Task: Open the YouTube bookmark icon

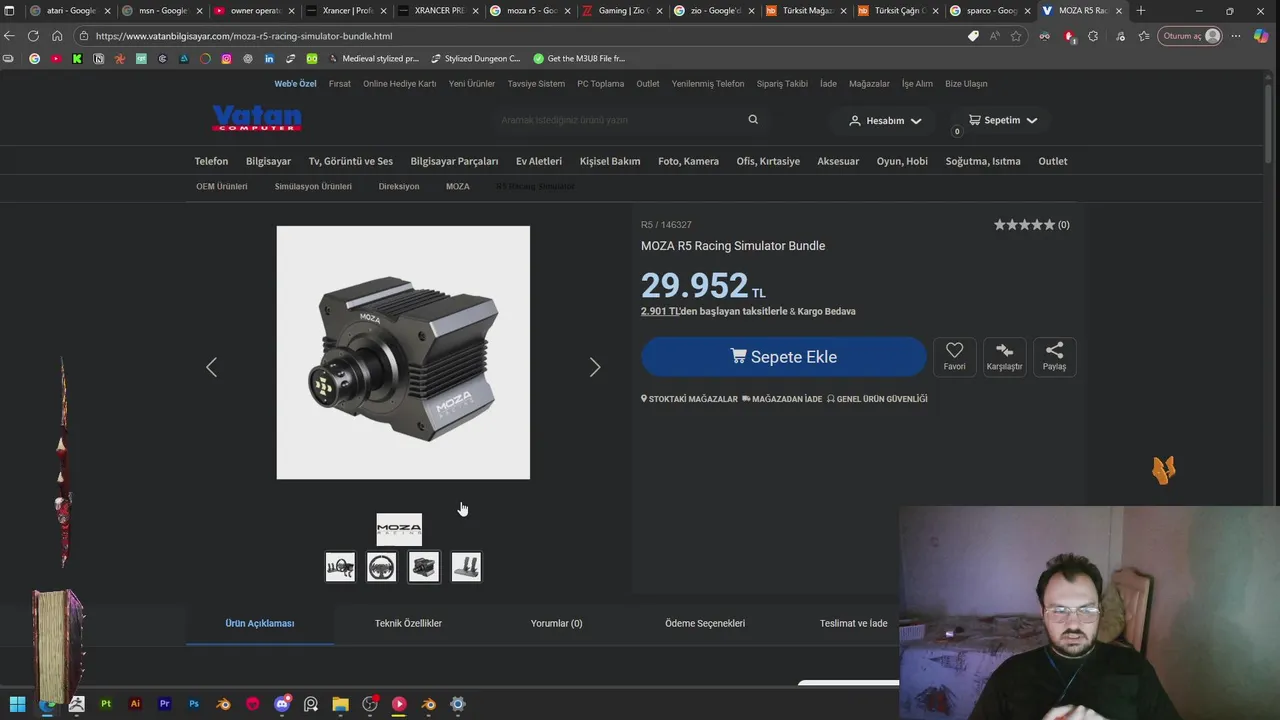Action: (x=56, y=59)
